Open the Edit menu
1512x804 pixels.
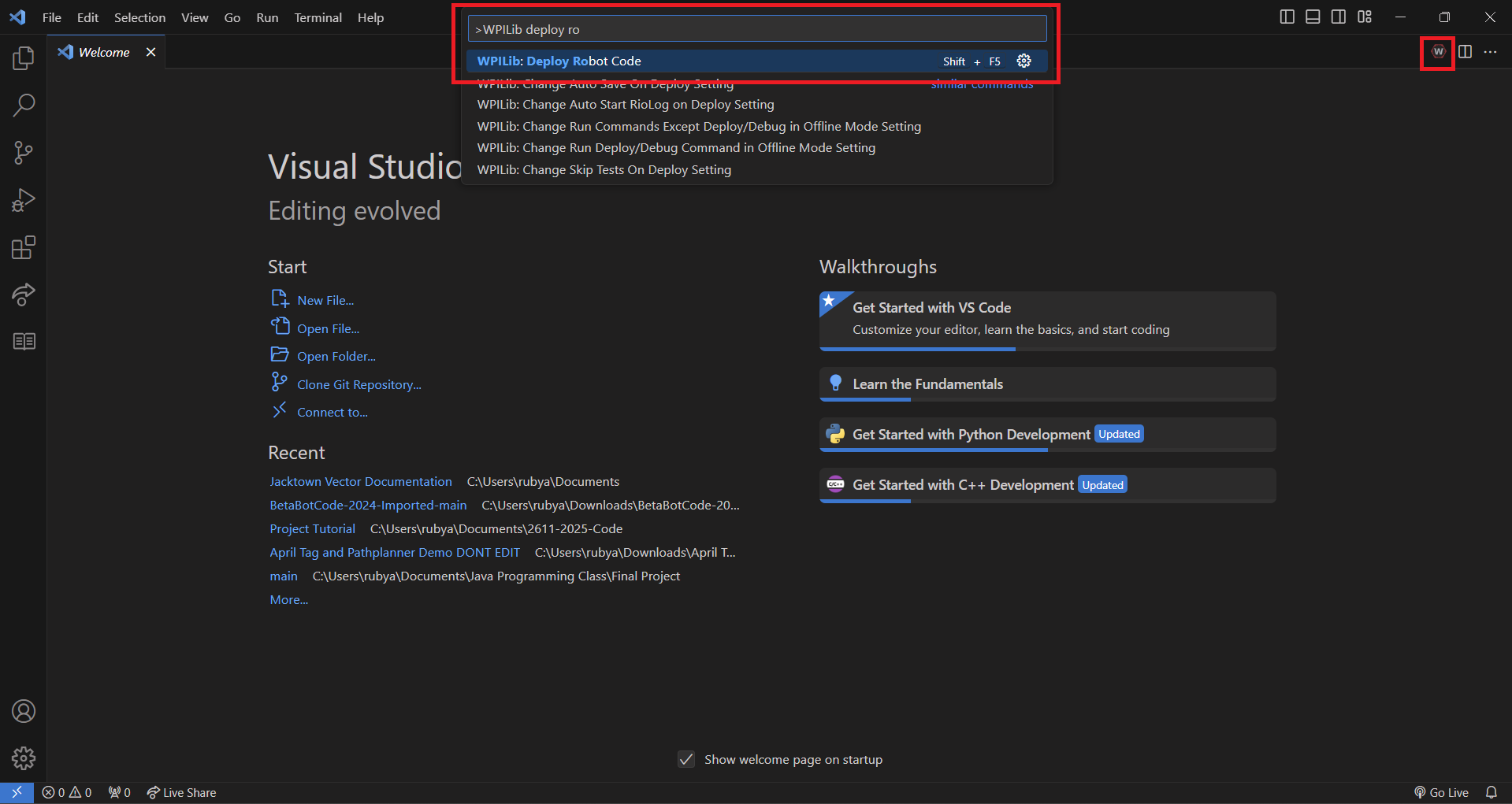click(87, 17)
